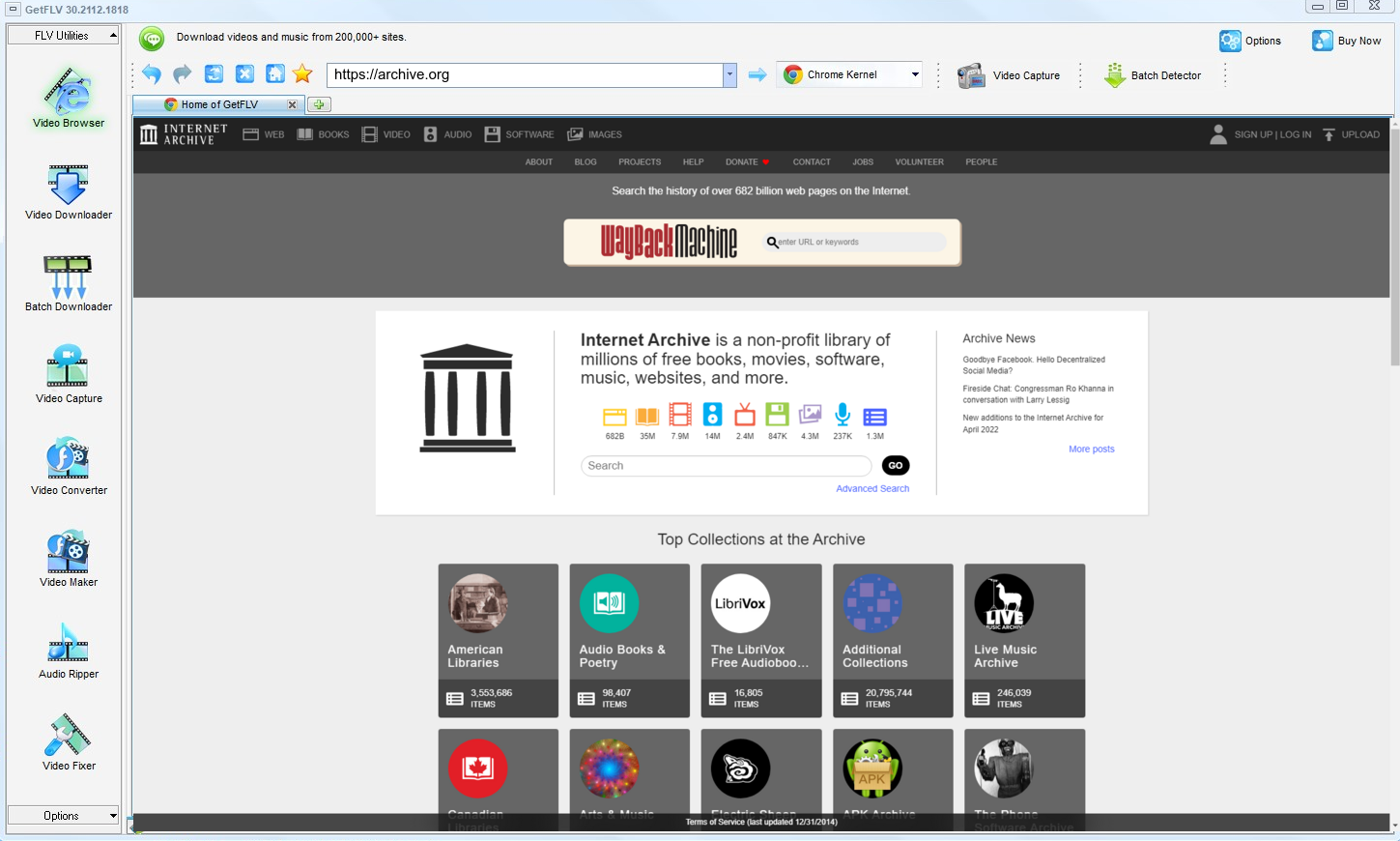Open the American Libraries collection

click(499, 641)
